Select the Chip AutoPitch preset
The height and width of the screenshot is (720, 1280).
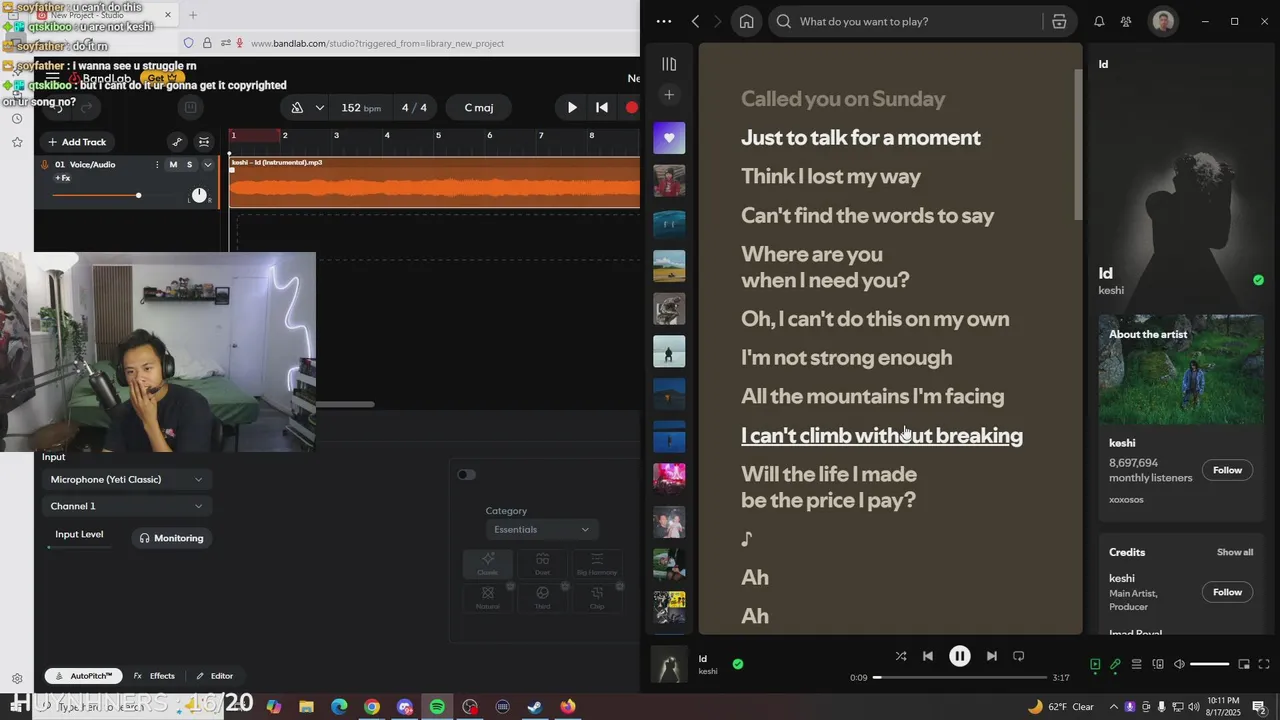(x=597, y=598)
